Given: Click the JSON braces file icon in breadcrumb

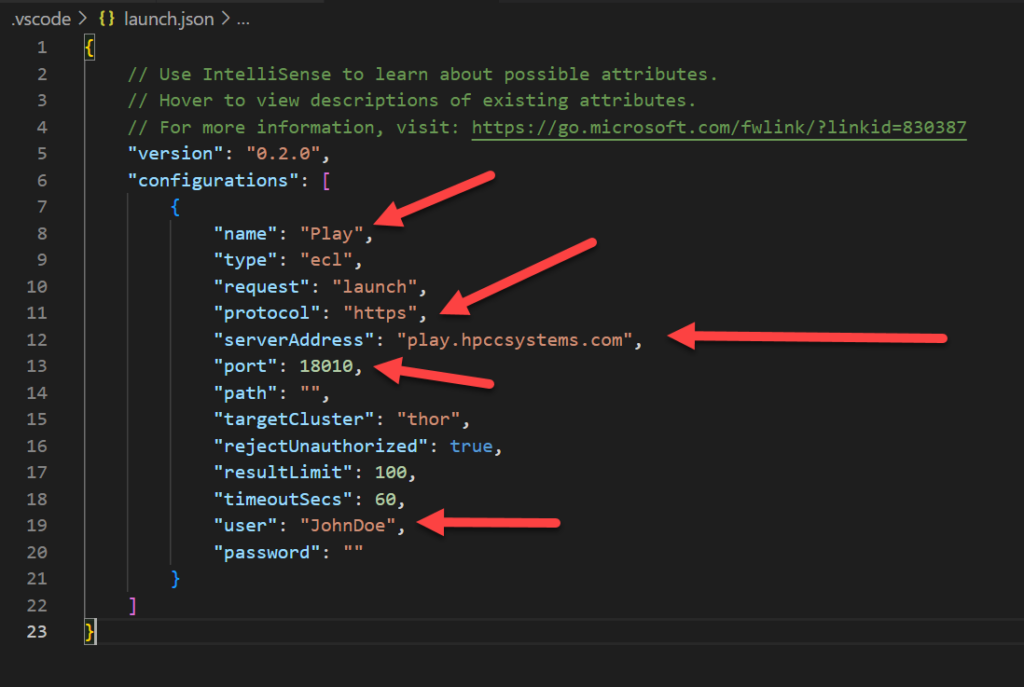Looking at the screenshot, I should pos(106,19).
